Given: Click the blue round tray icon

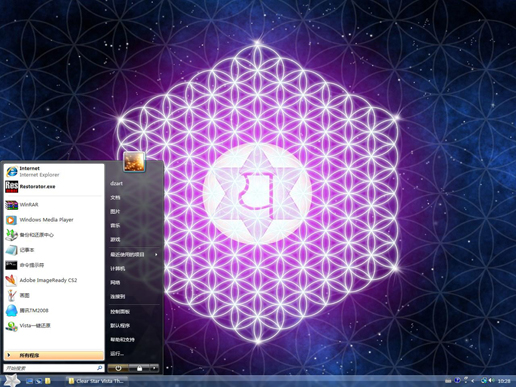Looking at the screenshot, I should point(458,380).
